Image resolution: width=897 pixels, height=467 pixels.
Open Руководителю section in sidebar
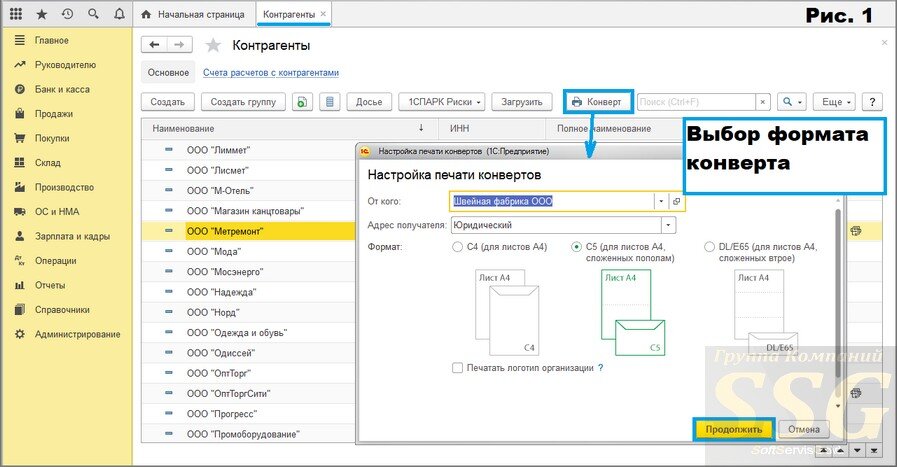pyautogui.click(x=65, y=65)
